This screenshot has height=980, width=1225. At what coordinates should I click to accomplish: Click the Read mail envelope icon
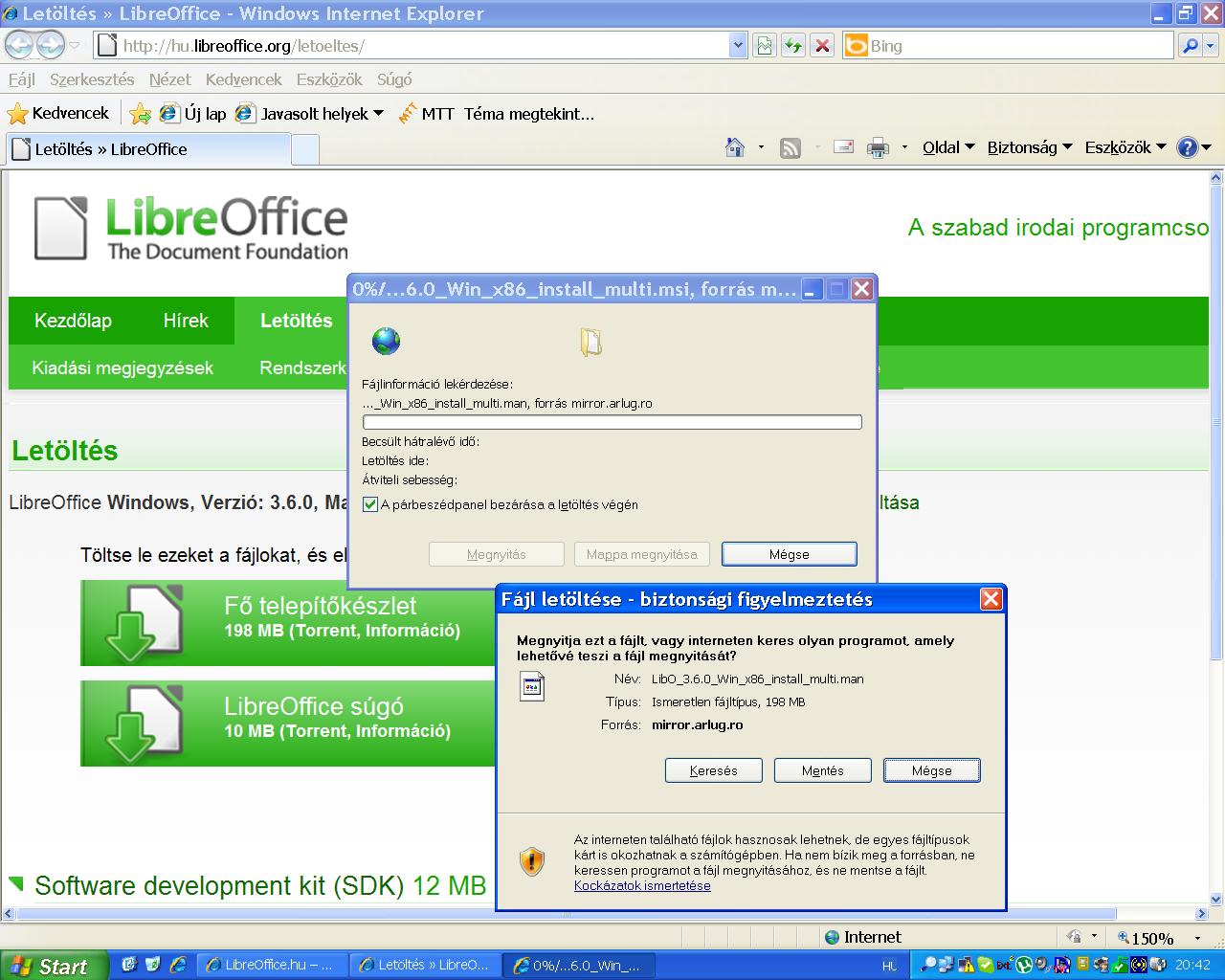pos(843,147)
